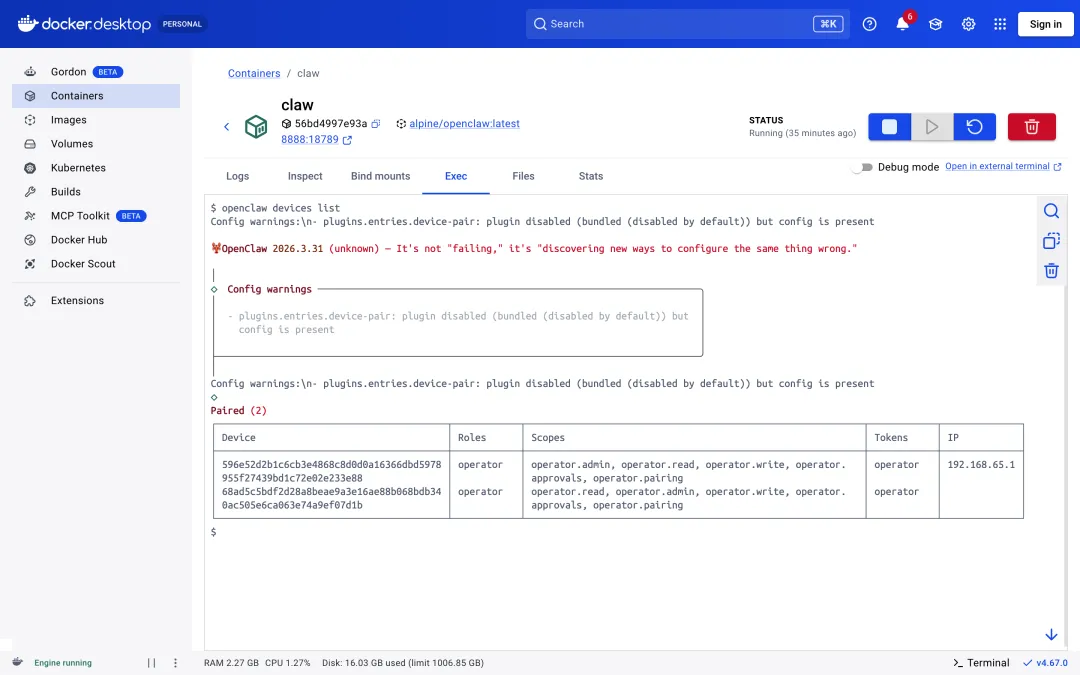Open Docker Scout in the sidebar
1080x675 pixels.
tap(96, 264)
